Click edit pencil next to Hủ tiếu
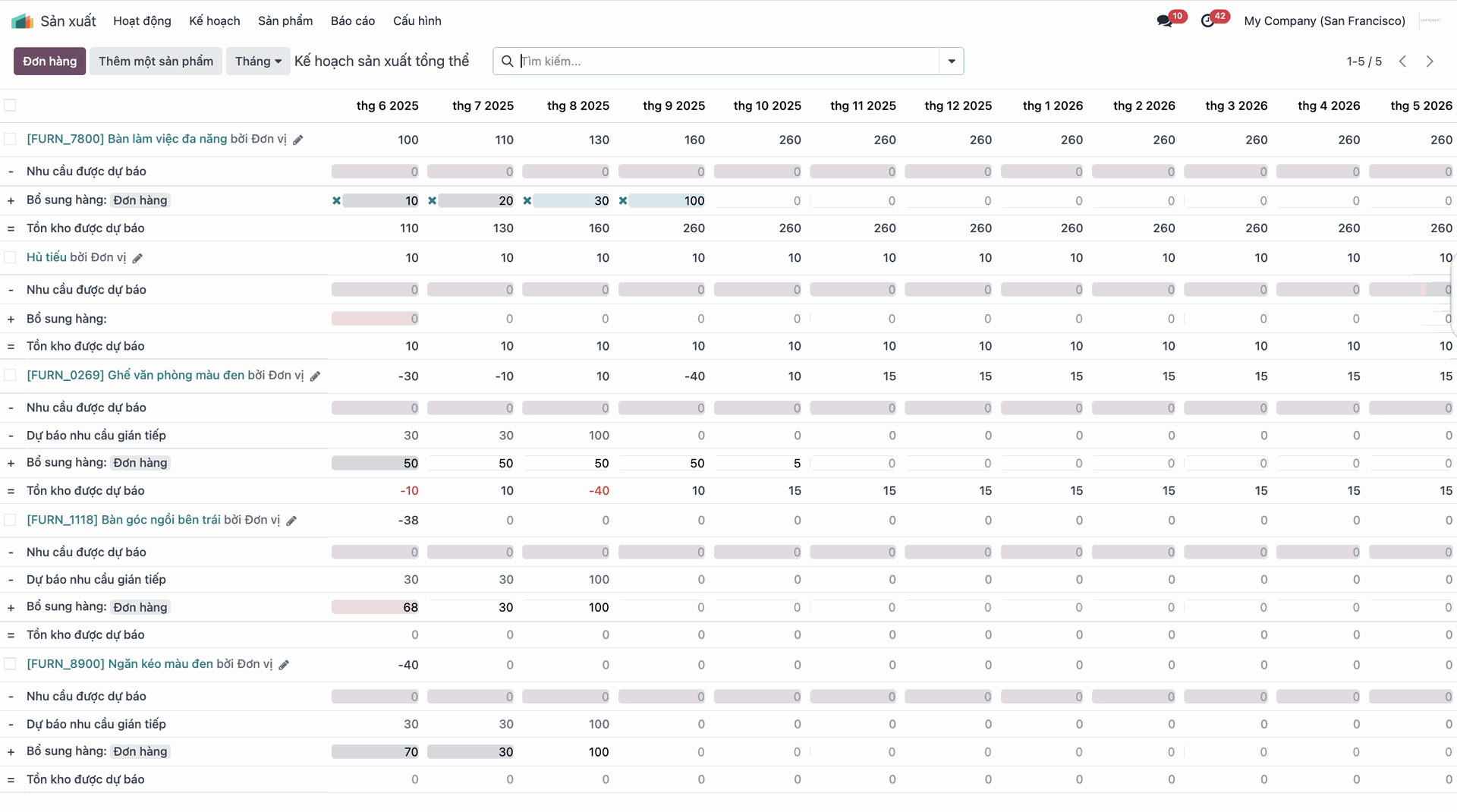The width and height of the screenshot is (1457, 812). pos(137,258)
